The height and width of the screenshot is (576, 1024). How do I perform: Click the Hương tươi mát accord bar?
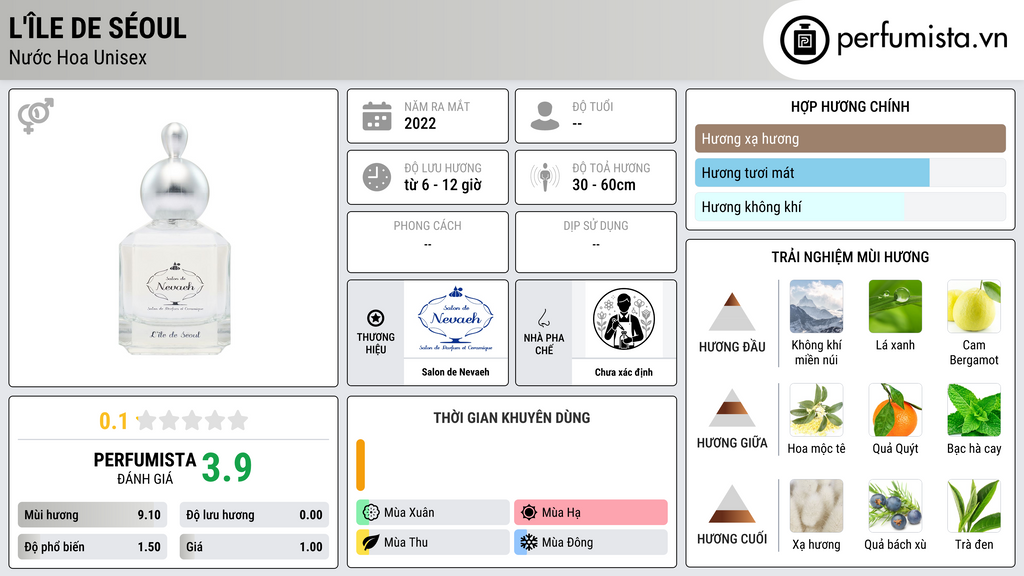pos(850,173)
